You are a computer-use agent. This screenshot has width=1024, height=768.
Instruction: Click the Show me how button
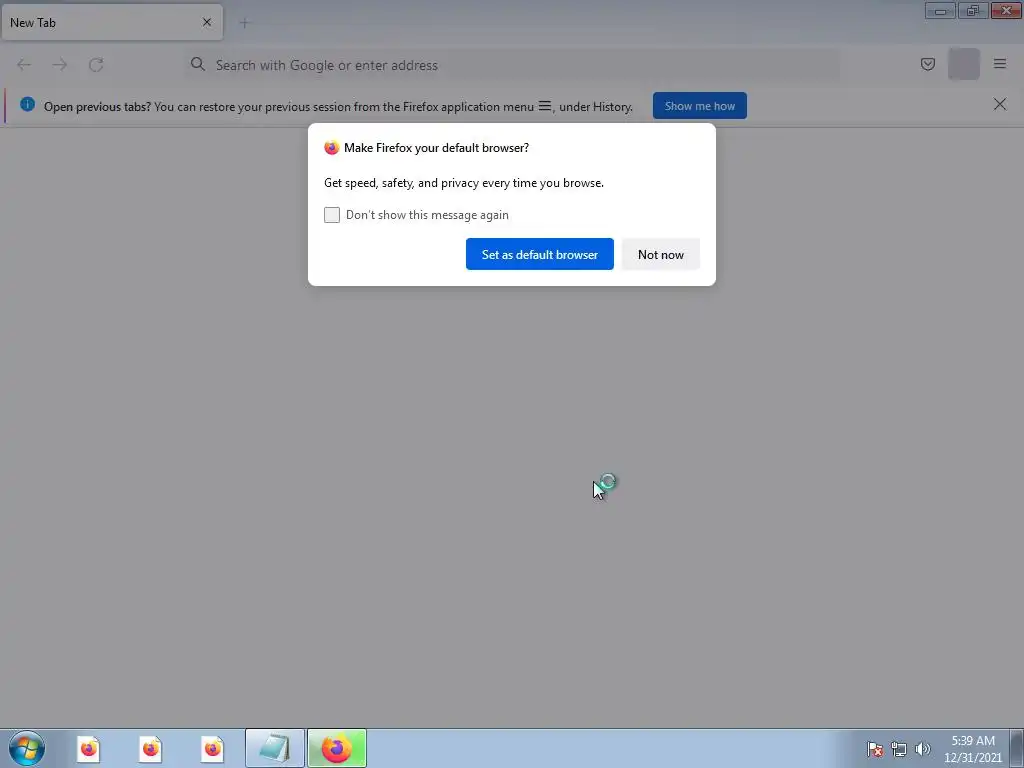[699, 106]
